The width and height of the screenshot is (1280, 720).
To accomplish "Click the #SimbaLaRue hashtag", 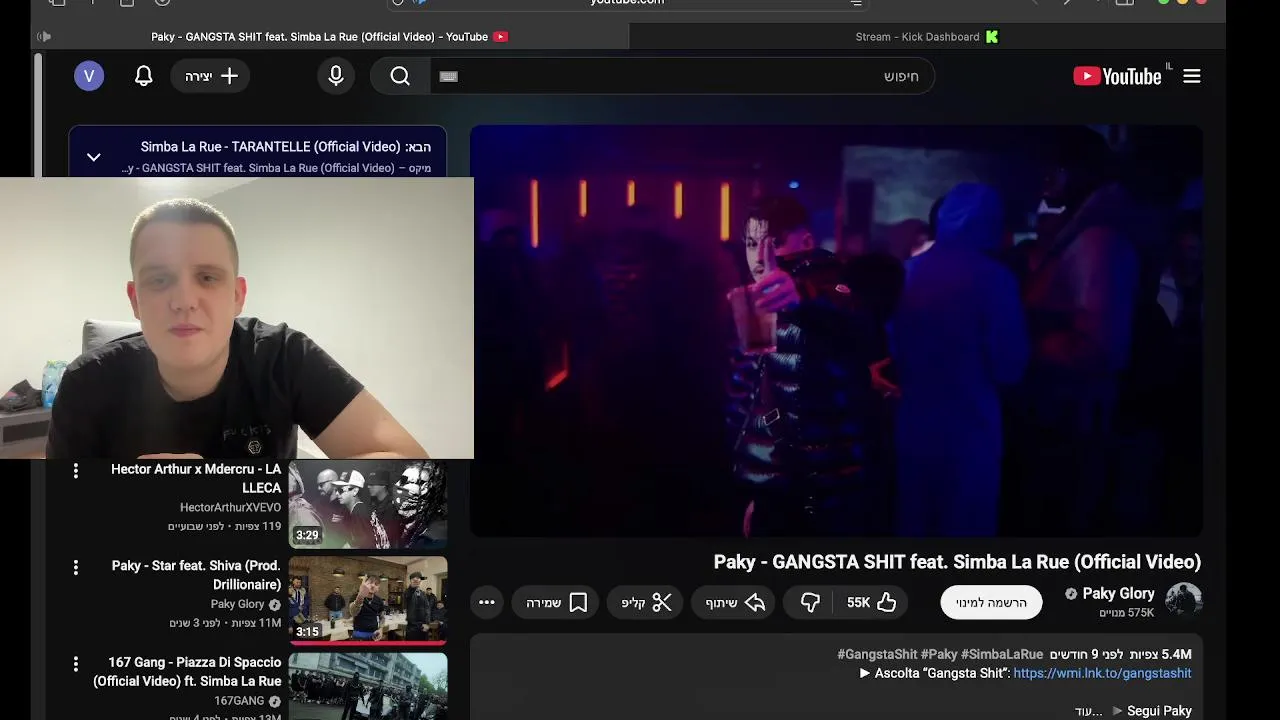I will 1002,654.
